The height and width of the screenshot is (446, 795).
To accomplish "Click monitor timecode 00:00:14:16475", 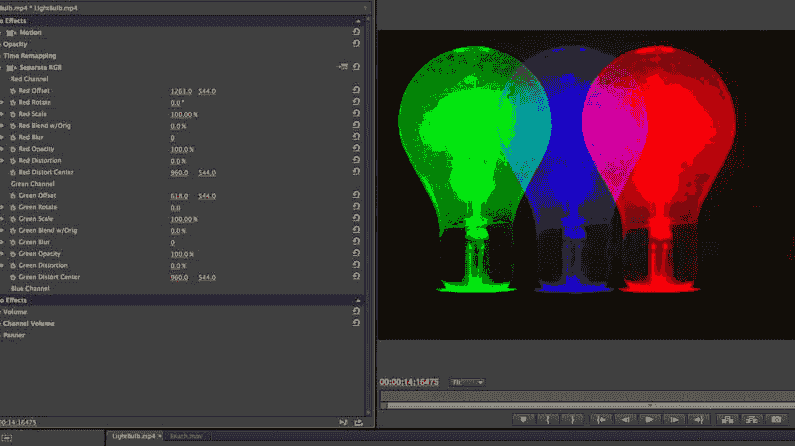I will (x=409, y=382).
